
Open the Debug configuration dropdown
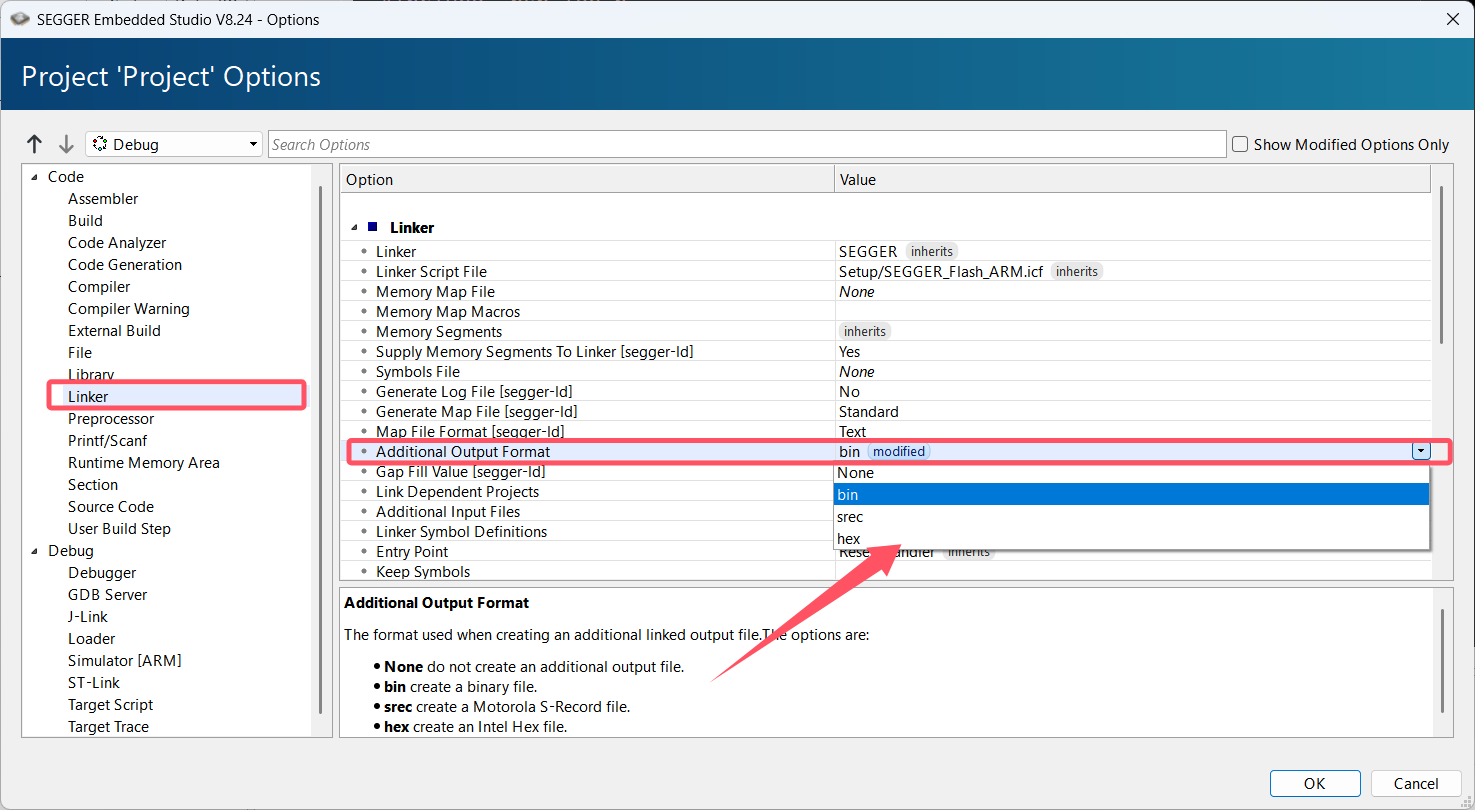point(174,144)
